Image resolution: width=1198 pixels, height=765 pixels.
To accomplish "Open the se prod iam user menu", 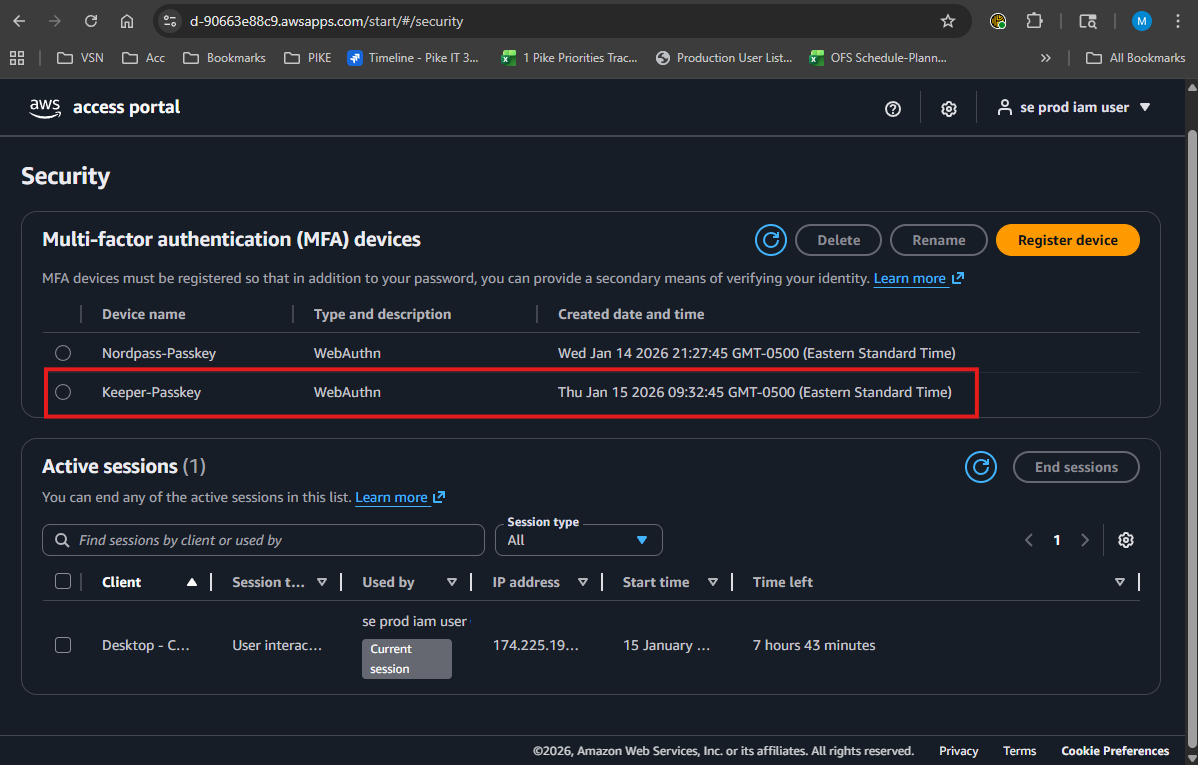I will tap(1073, 108).
